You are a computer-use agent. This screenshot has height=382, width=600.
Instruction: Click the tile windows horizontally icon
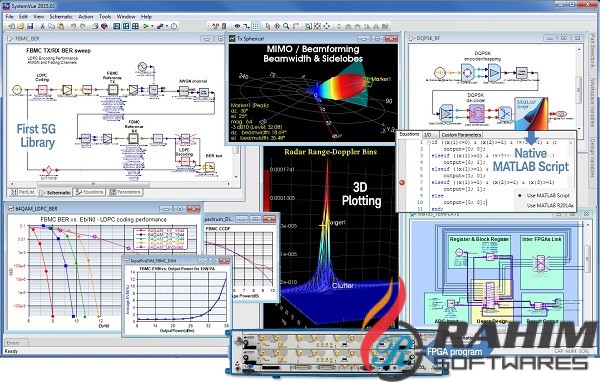coord(117,26)
